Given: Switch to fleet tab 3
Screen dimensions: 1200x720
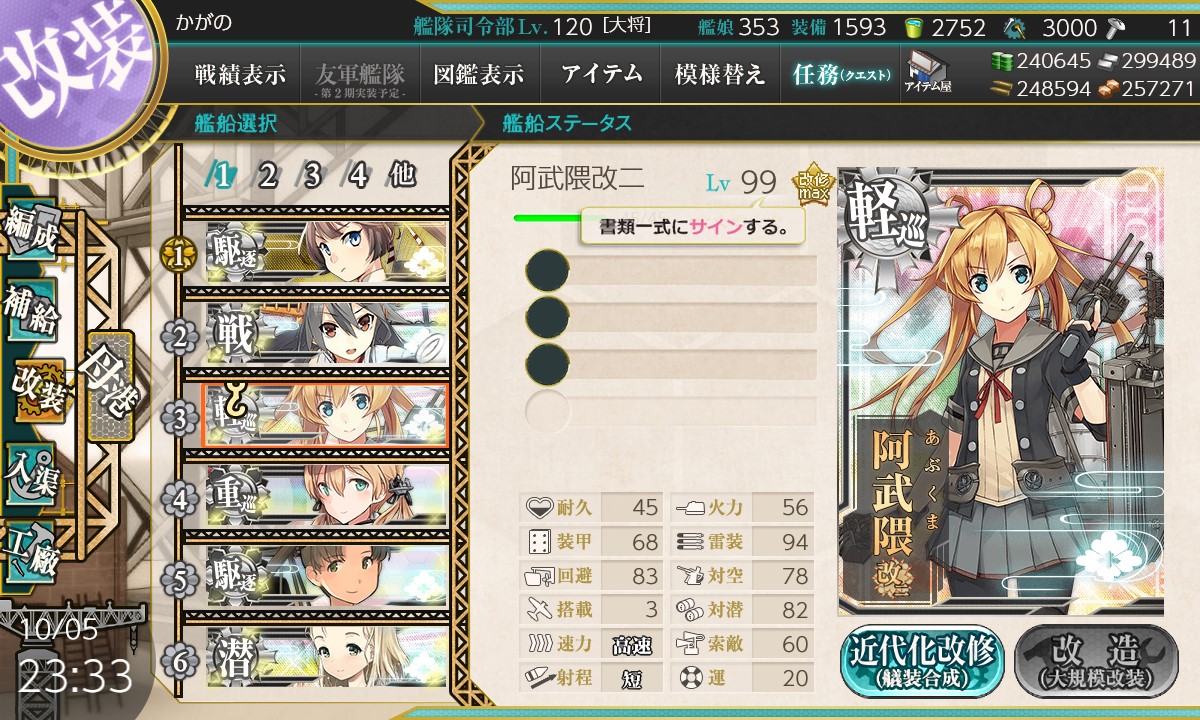Looking at the screenshot, I should (311, 176).
